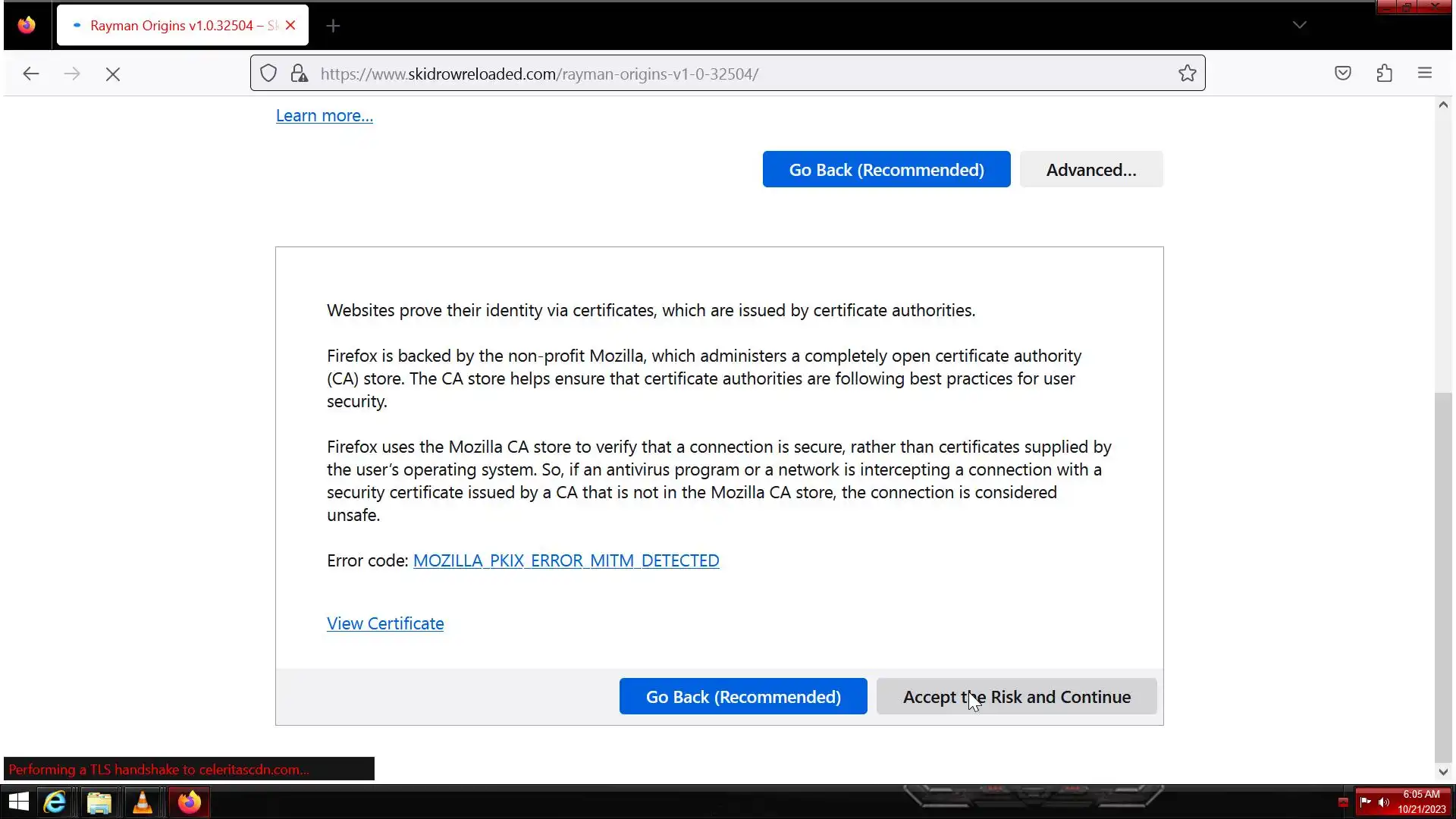Open the Firefox hamburger application menu

coord(1425,74)
